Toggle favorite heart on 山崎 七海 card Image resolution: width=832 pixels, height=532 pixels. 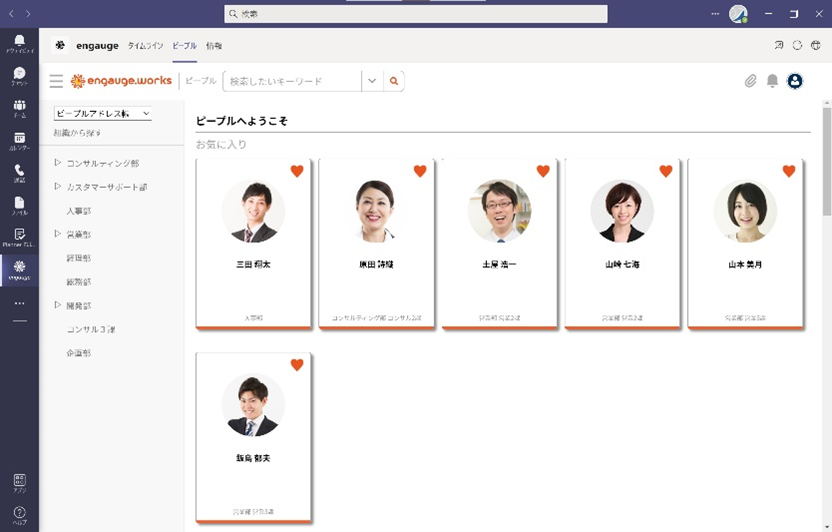coord(666,171)
